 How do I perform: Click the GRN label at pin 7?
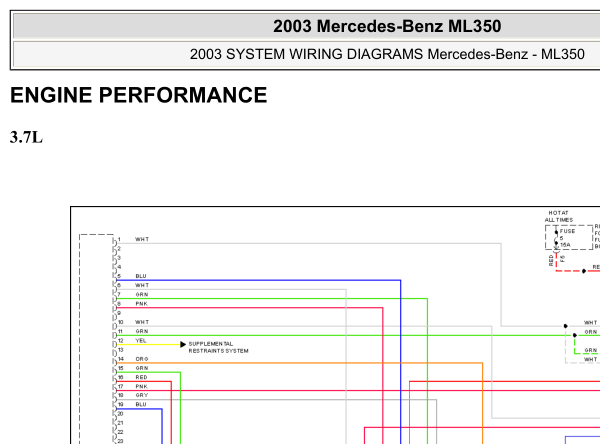point(142,294)
